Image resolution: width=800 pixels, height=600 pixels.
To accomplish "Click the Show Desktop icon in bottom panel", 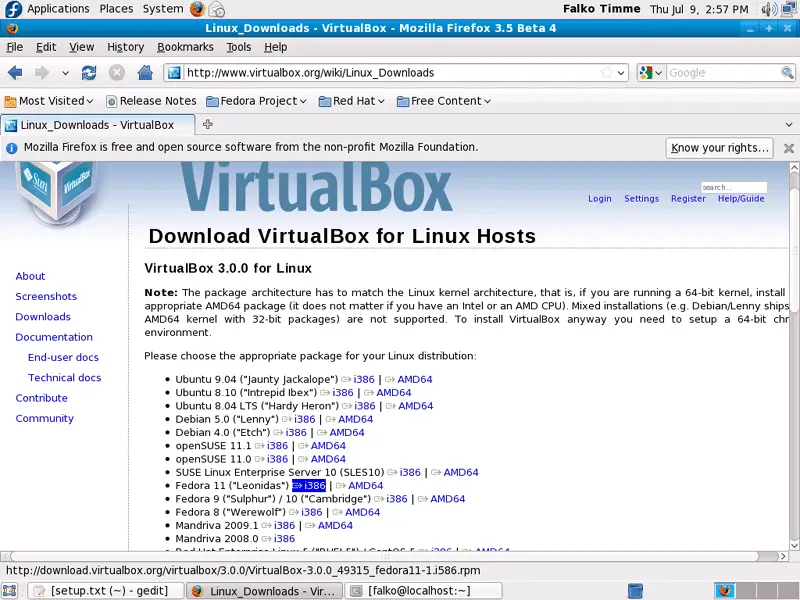I will pyautogui.click(x=10, y=591).
